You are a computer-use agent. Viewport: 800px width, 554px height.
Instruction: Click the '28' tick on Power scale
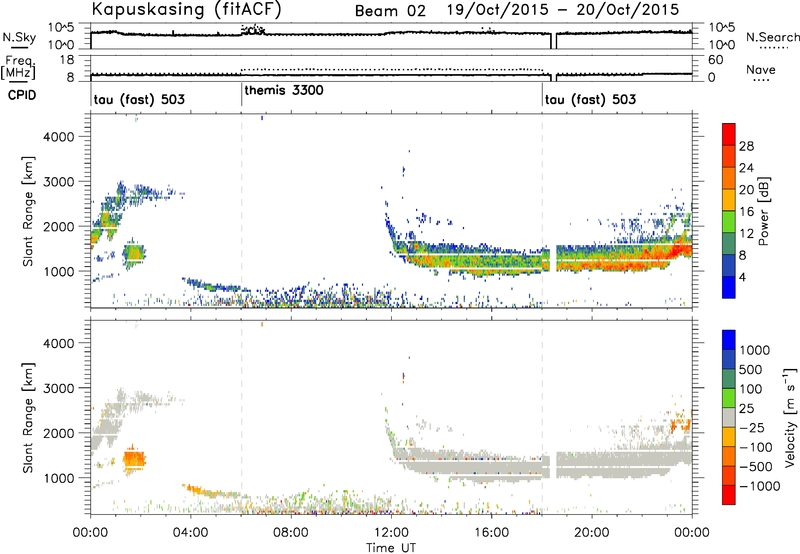tap(746, 146)
